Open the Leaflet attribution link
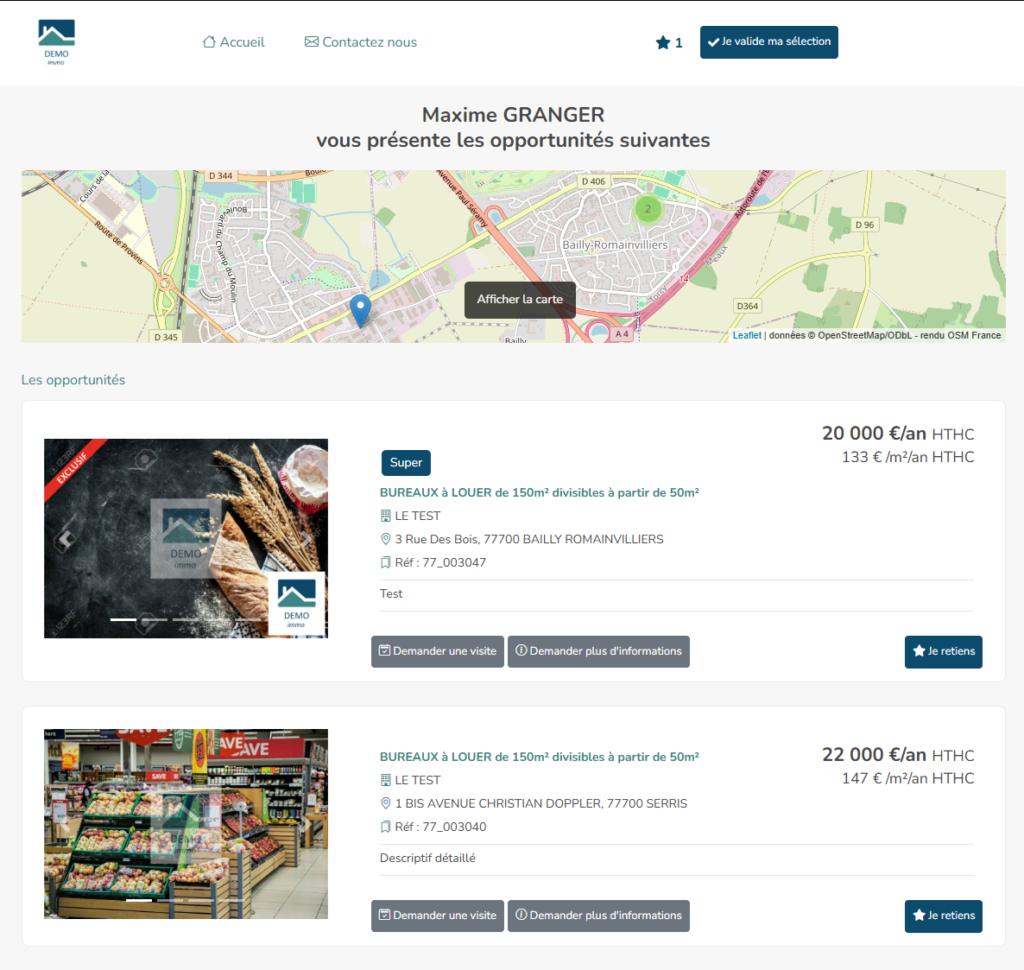Viewport: 1024px width, 970px height. pyautogui.click(x=746, y=336)
